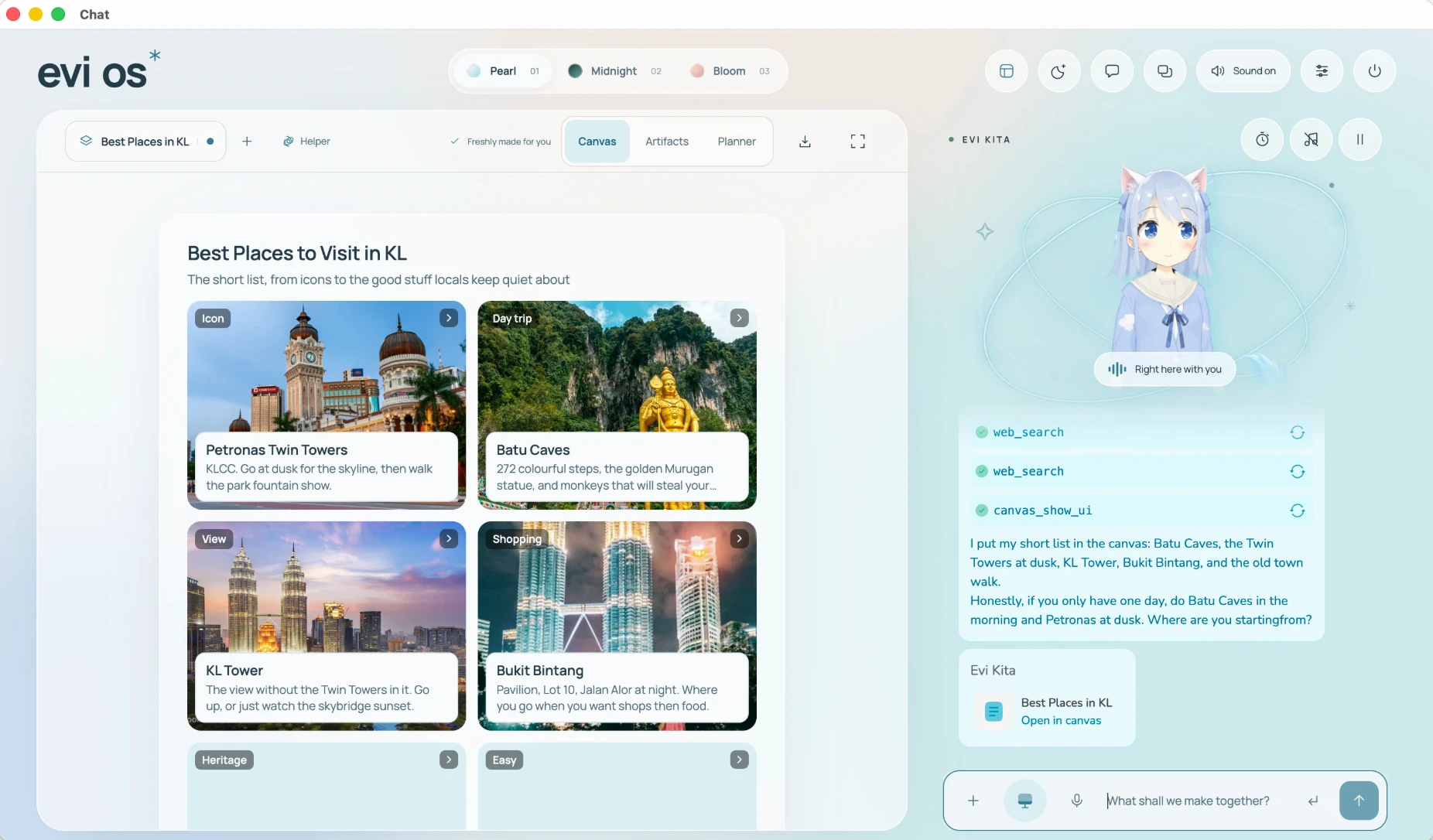The image size is (1433, 840).
Task: Start voice input with microphone icon
Action: (x=1076, y=801)
